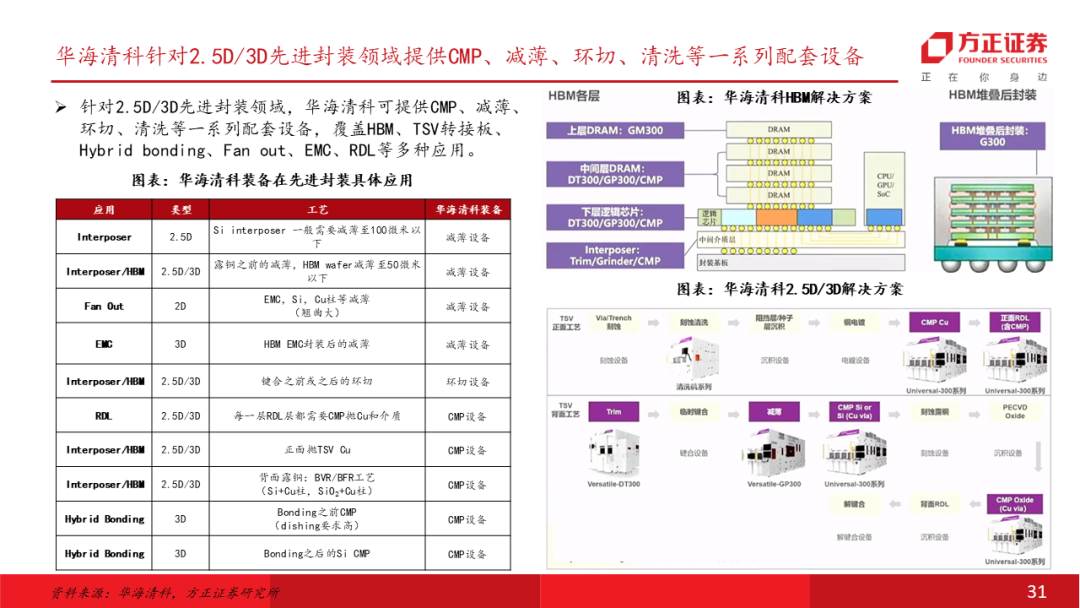Click the Versatile-DT300 machine image

pyautogui.click(x=619, y=449)
